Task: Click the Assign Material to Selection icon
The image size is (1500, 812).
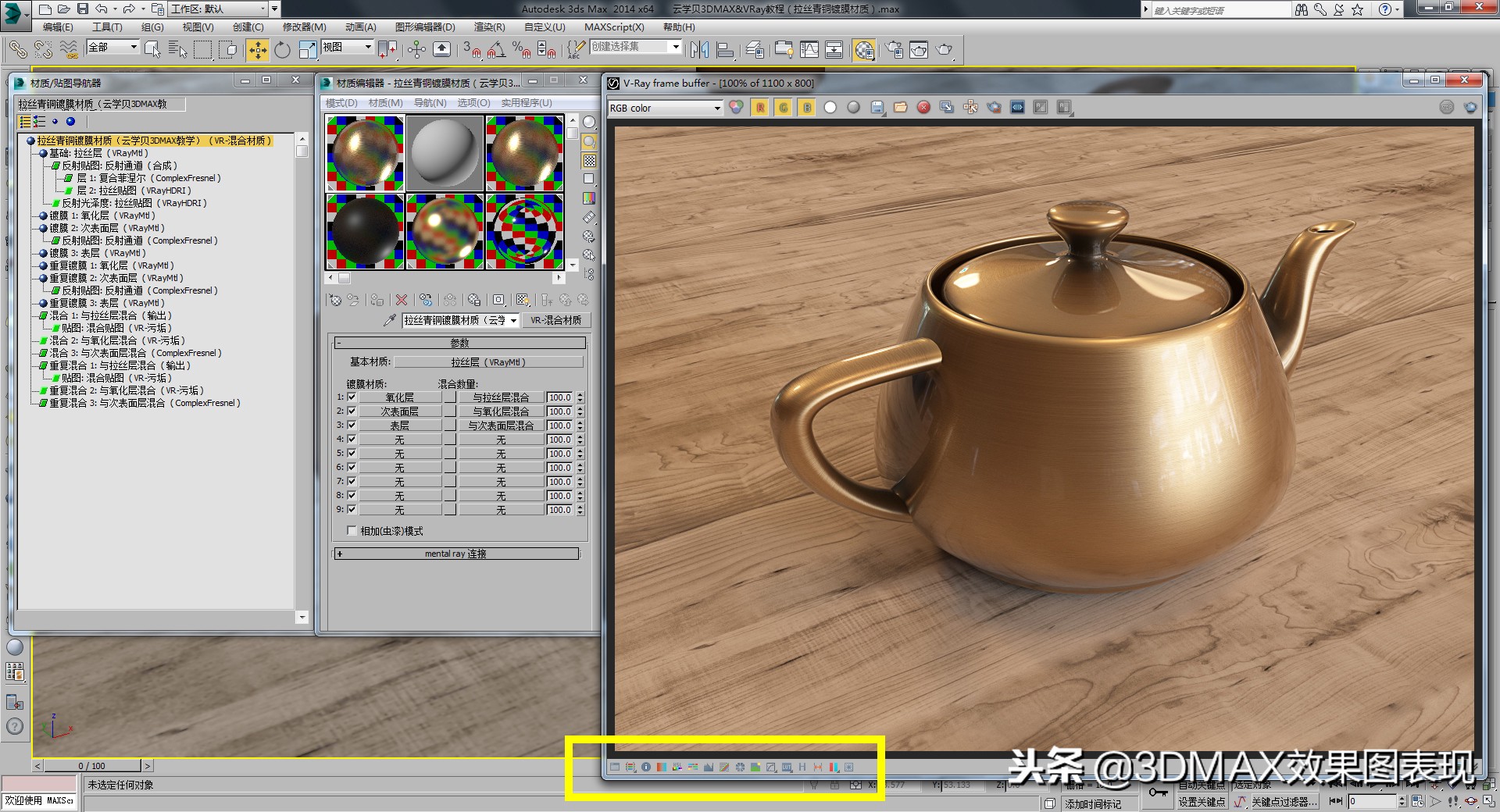Action: click(377, 300)
